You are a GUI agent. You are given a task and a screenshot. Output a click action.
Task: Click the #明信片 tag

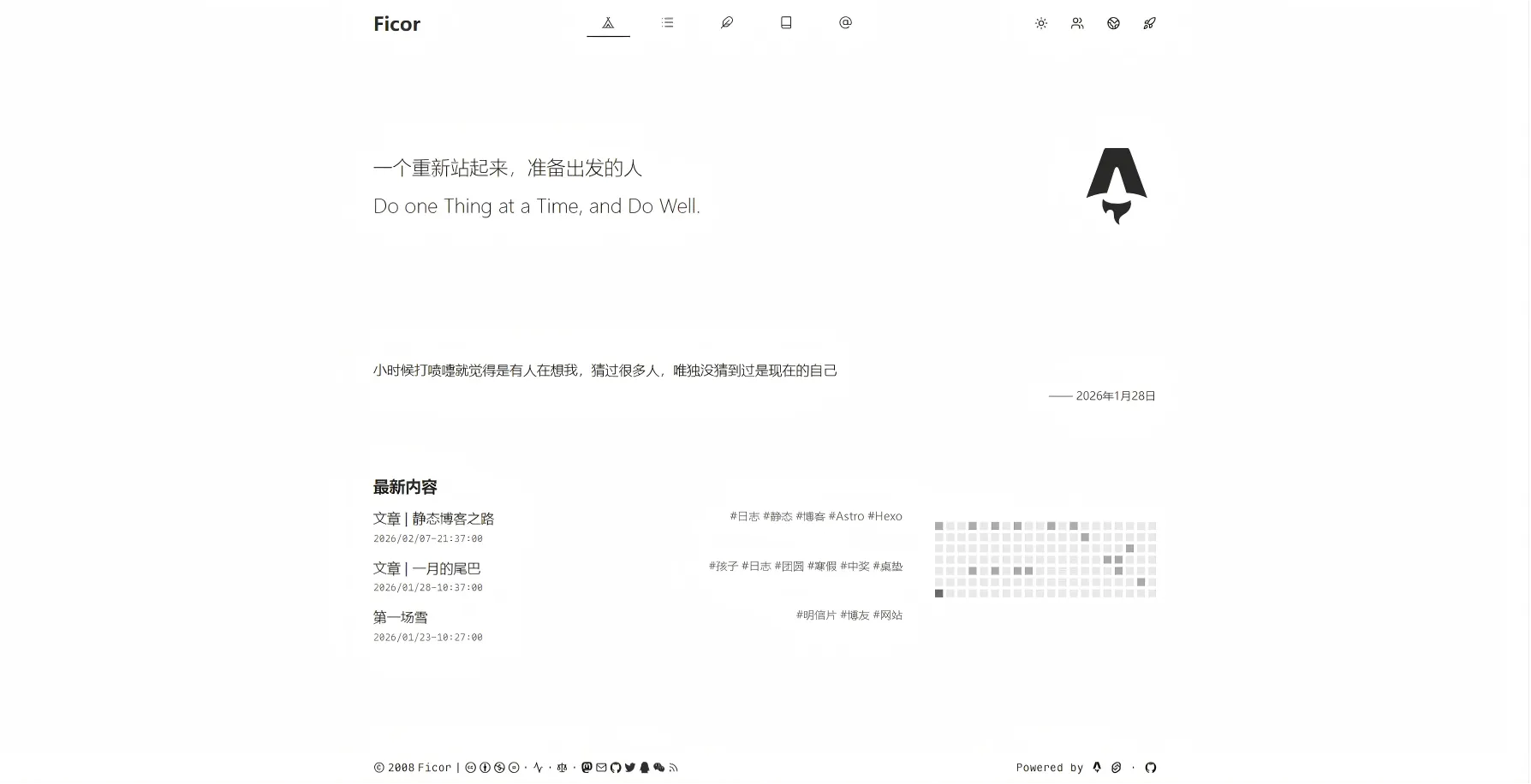(x=816, y=615)
